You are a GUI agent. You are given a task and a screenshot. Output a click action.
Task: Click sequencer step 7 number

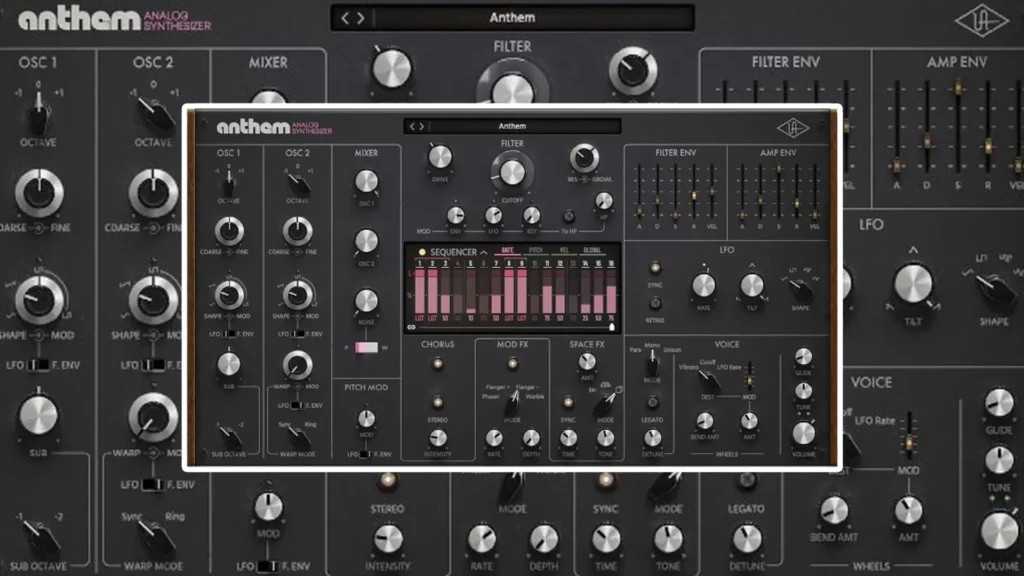pyautogui.click(x=496, y=264)
